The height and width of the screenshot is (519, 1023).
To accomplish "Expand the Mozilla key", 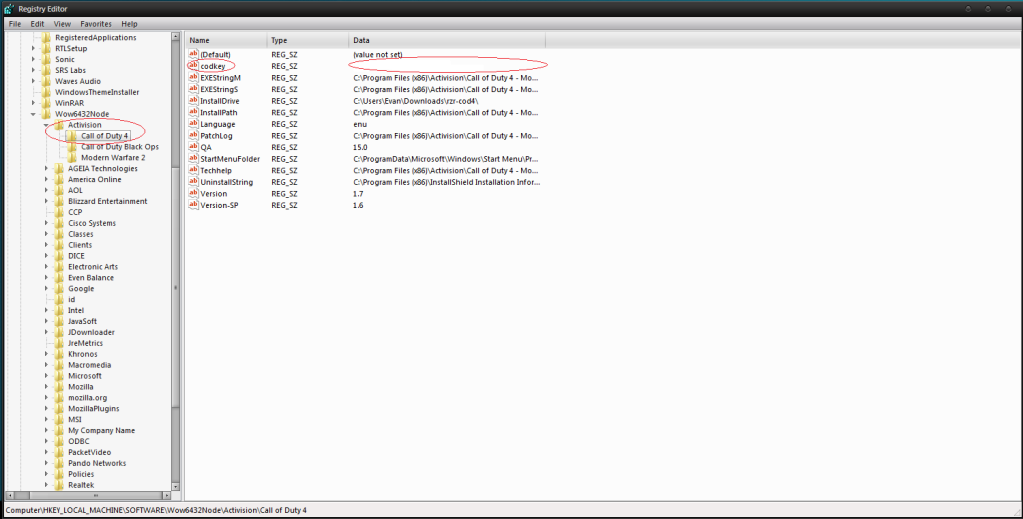I will (46, 386).
